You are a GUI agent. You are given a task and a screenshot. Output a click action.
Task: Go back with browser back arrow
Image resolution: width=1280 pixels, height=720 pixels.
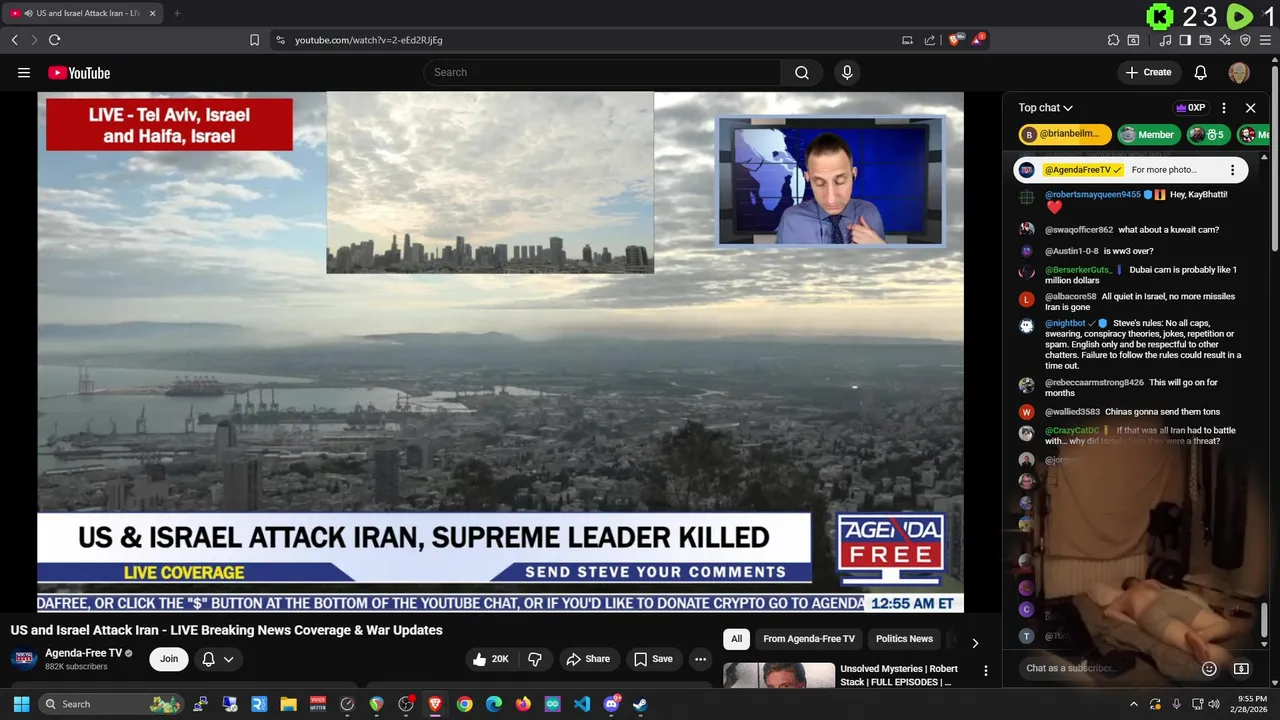(x=14, y=40)
